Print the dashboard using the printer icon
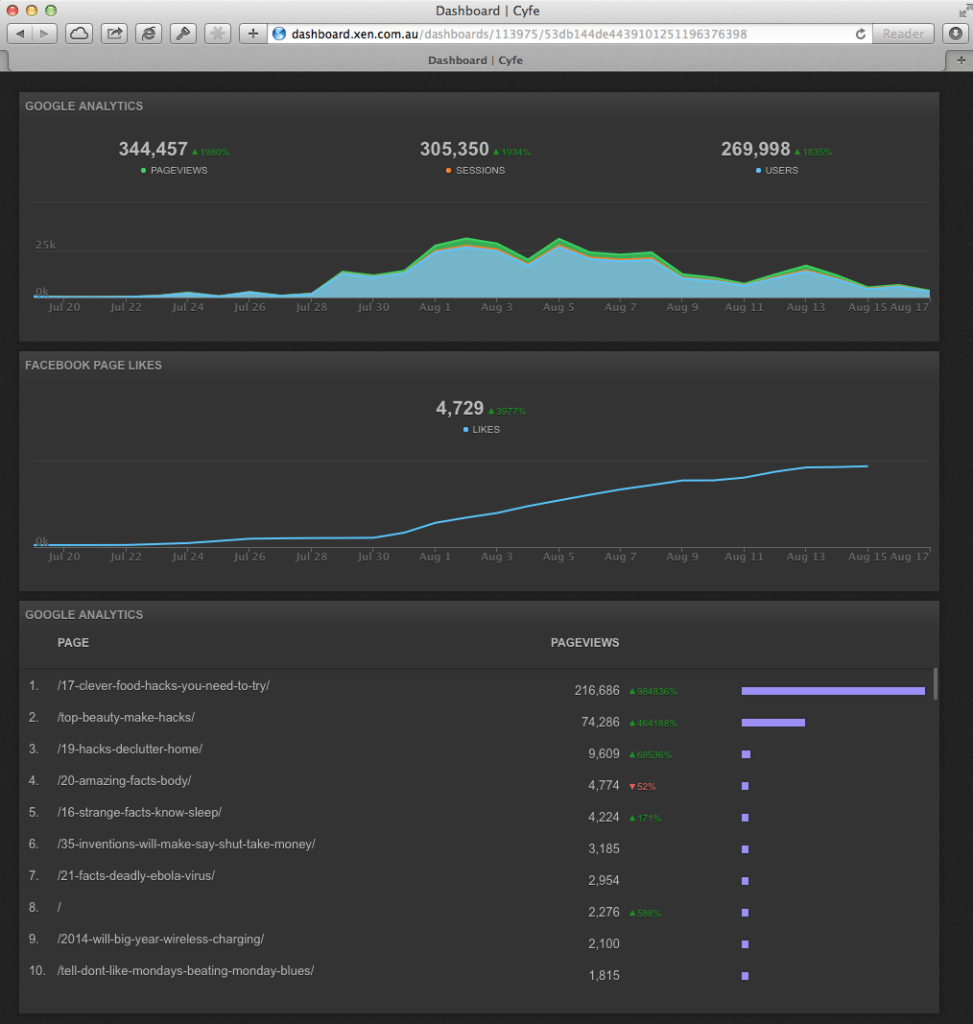Image resolution: width=973 pixels, height=1024 pixels. (148, 33)
